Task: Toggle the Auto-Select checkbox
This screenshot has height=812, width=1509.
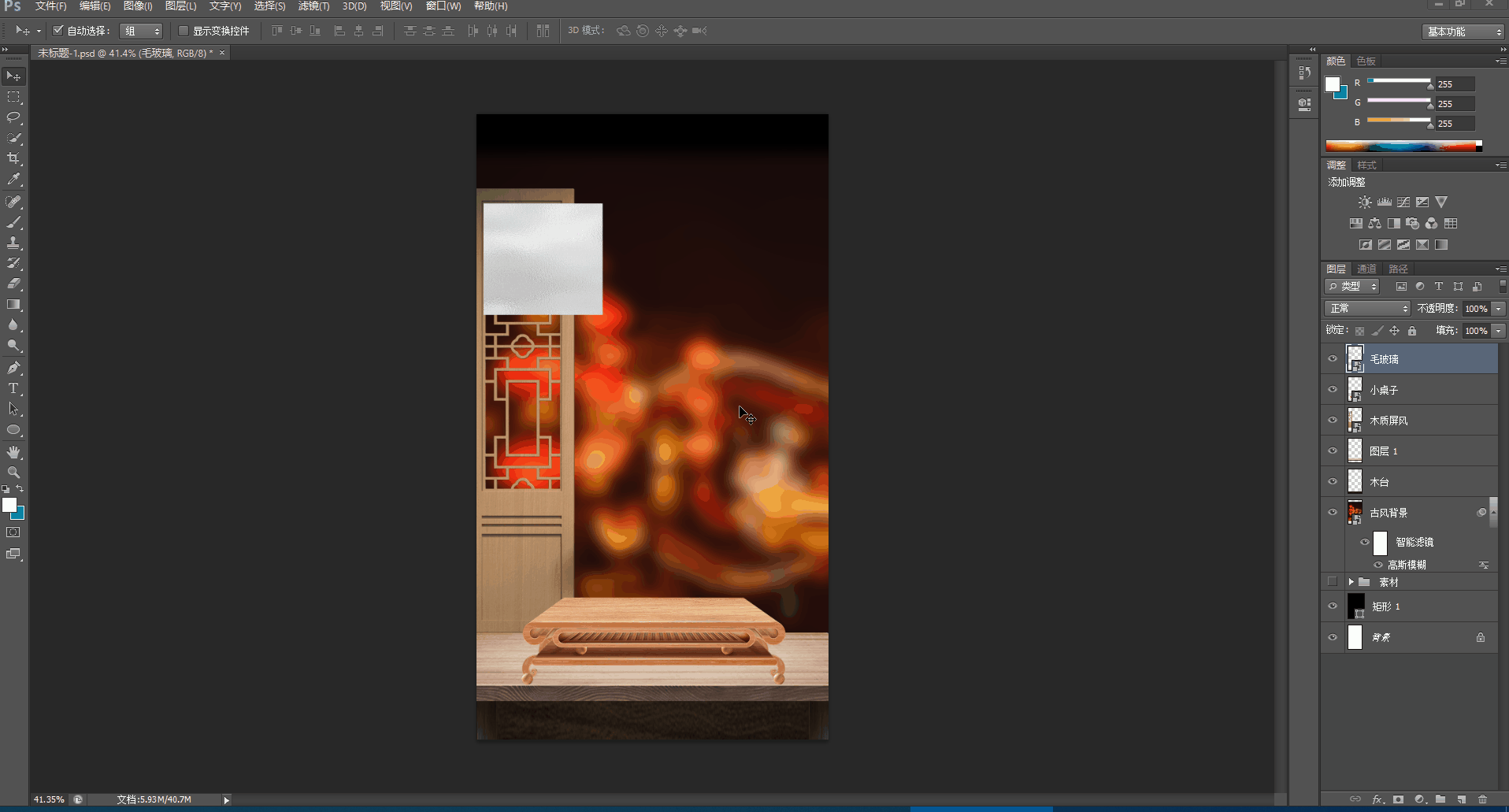Action: pos(57,31)
